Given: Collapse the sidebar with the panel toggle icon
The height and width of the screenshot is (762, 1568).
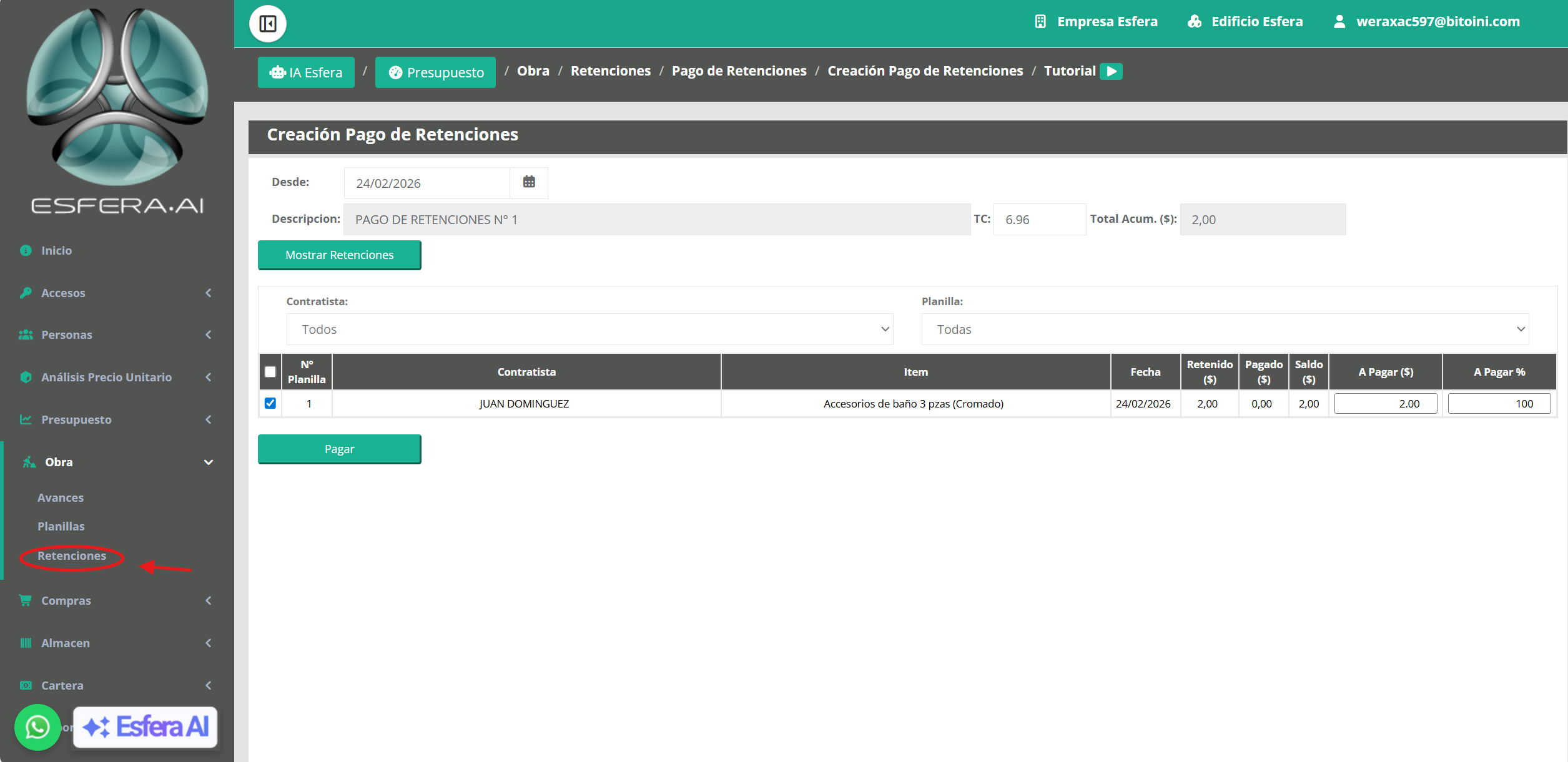Looking at the screenshot, I should (268, 24).
